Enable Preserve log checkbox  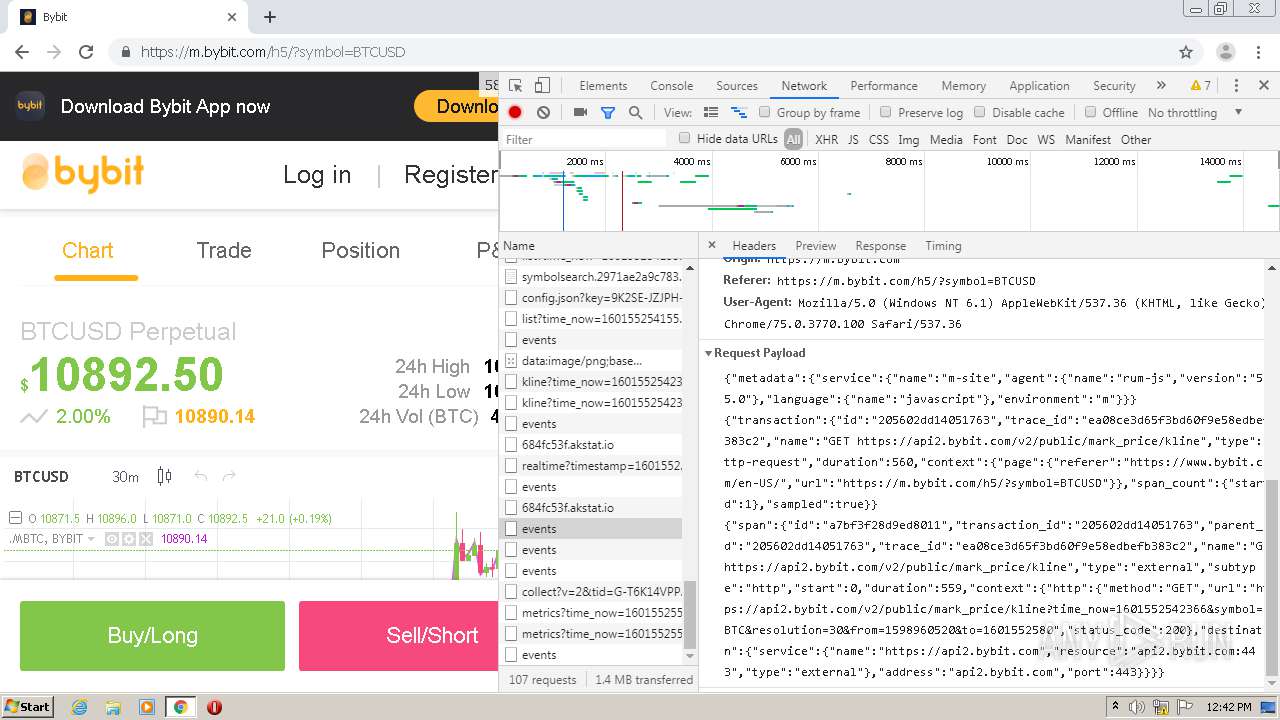pyautogui.click(x=885, y=112)
